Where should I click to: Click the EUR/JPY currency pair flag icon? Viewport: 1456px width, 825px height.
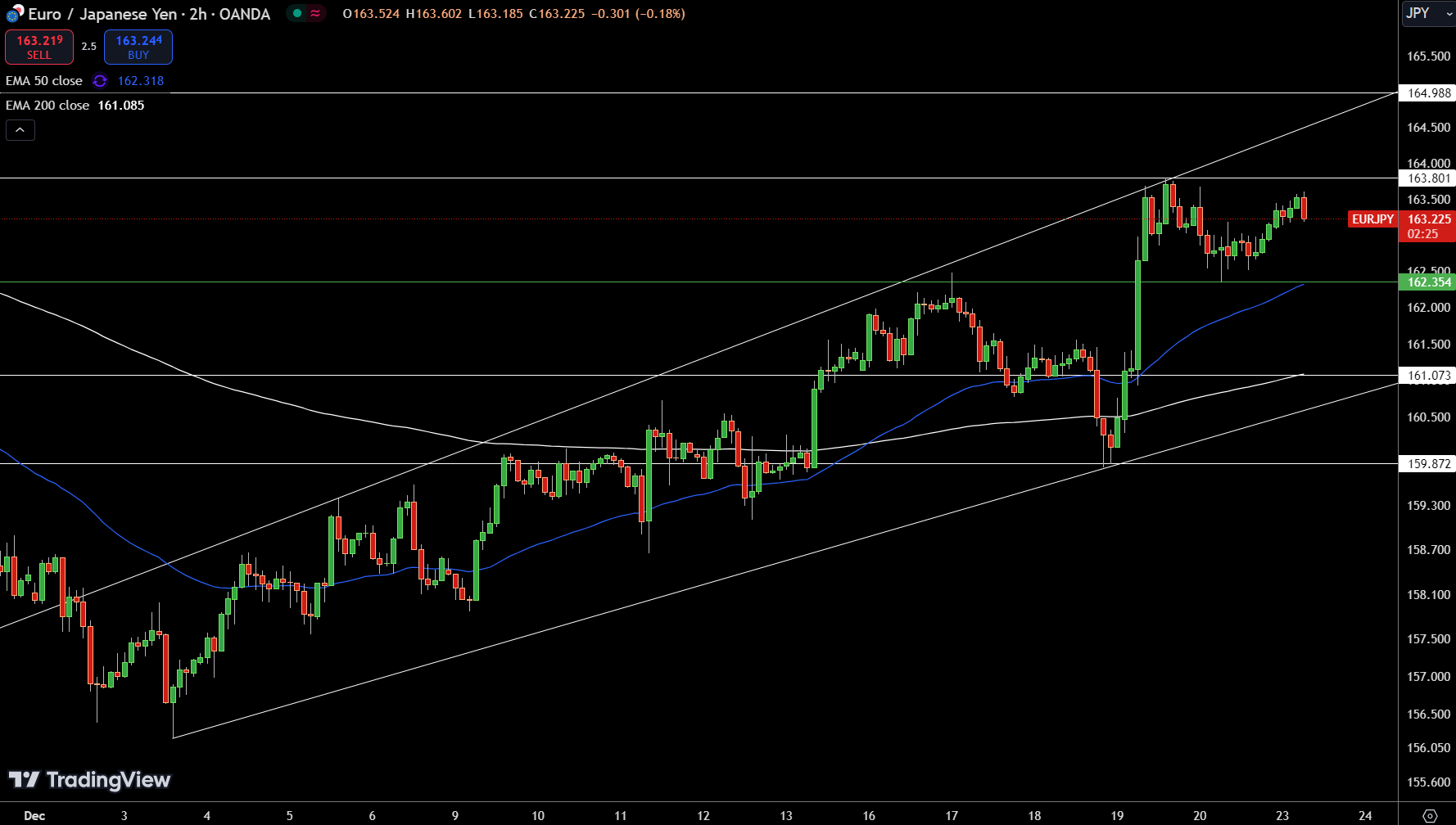click(15, 13)
